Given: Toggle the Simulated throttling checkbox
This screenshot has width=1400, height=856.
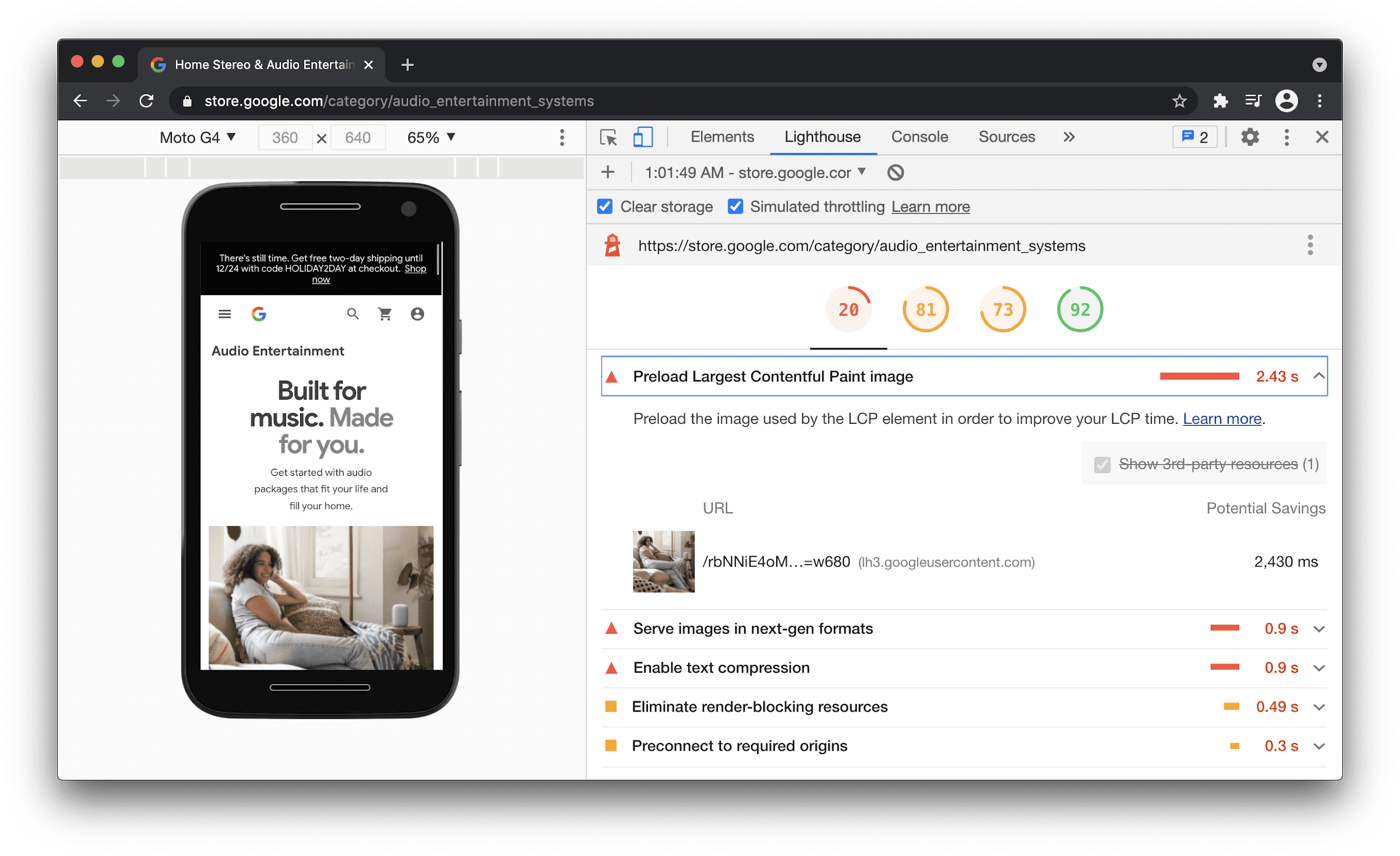Looking at the screenshot, I should [x=733, y=207].
